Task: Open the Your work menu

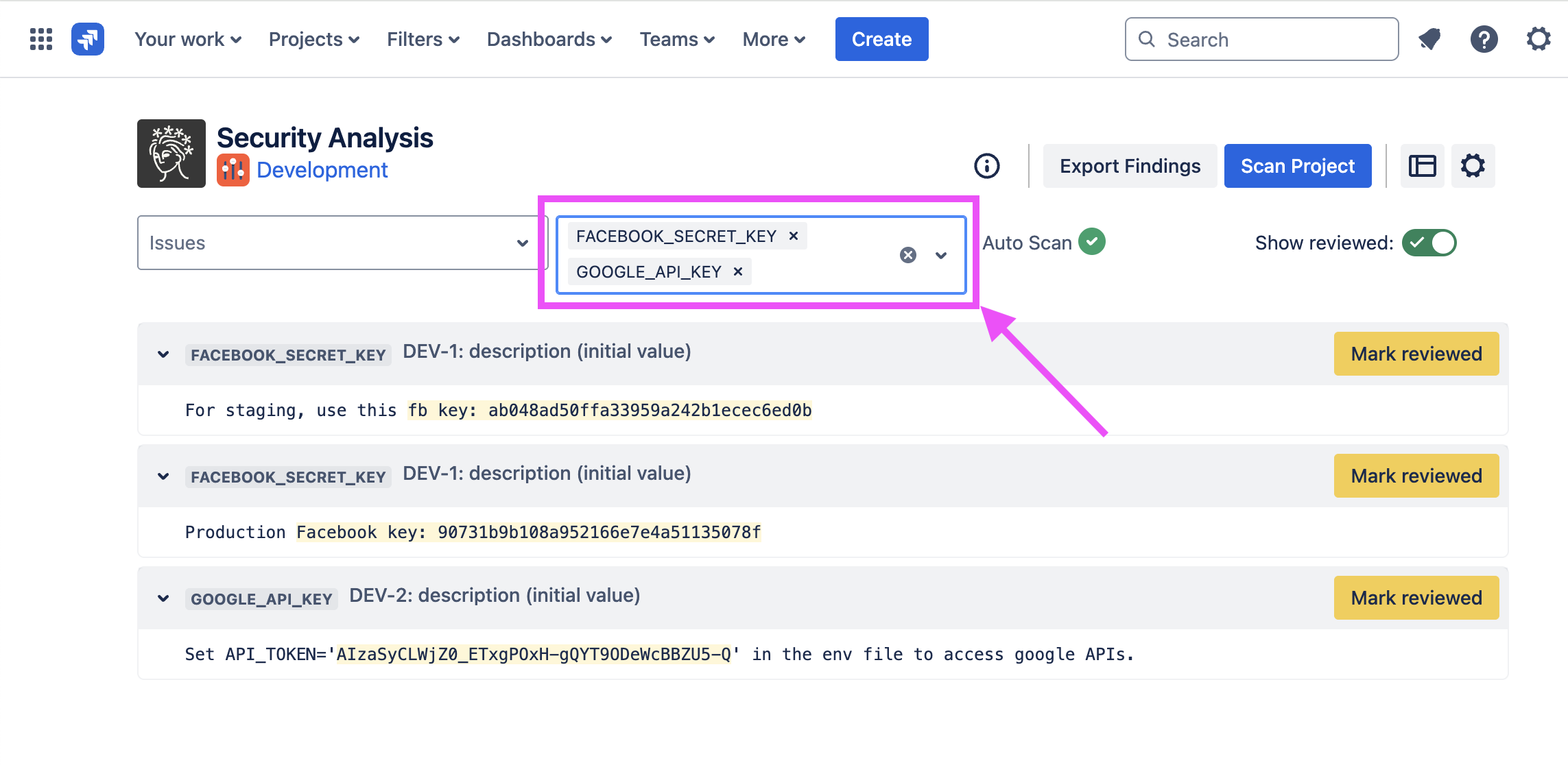Action: pos(188,39)
